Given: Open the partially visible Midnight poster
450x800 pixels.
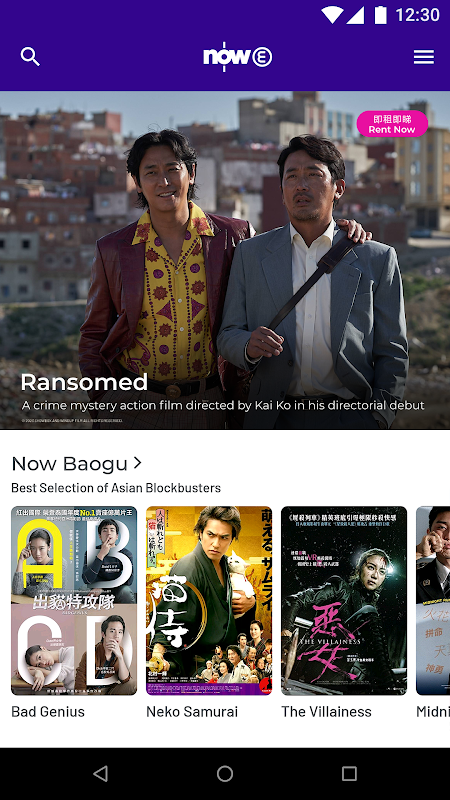Looking at the screenshot, I should pyautogui.click(x=433, y=601).
